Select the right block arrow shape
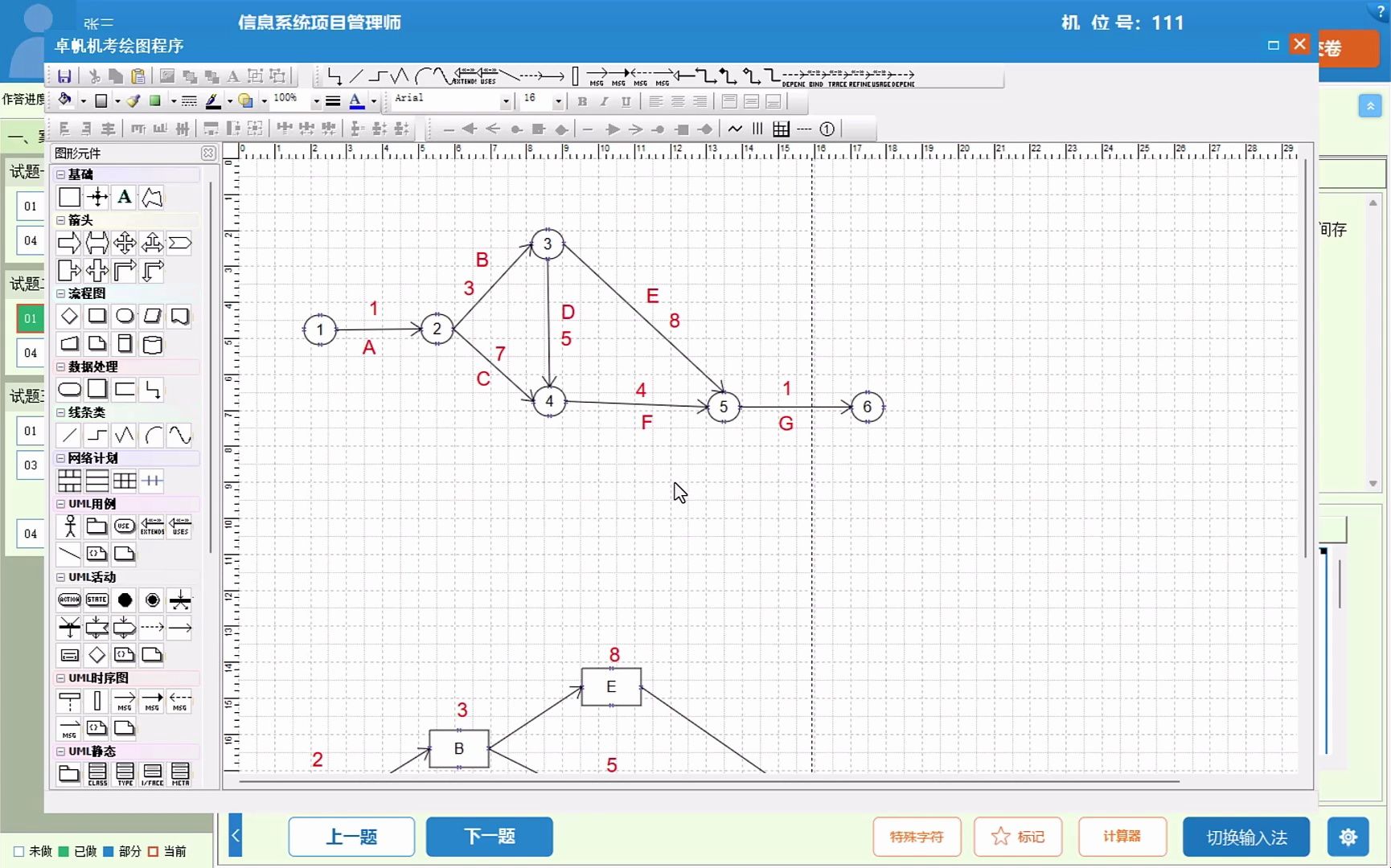Image resolution: width=1391 pixels, height=868 pixels. (70, 243)
